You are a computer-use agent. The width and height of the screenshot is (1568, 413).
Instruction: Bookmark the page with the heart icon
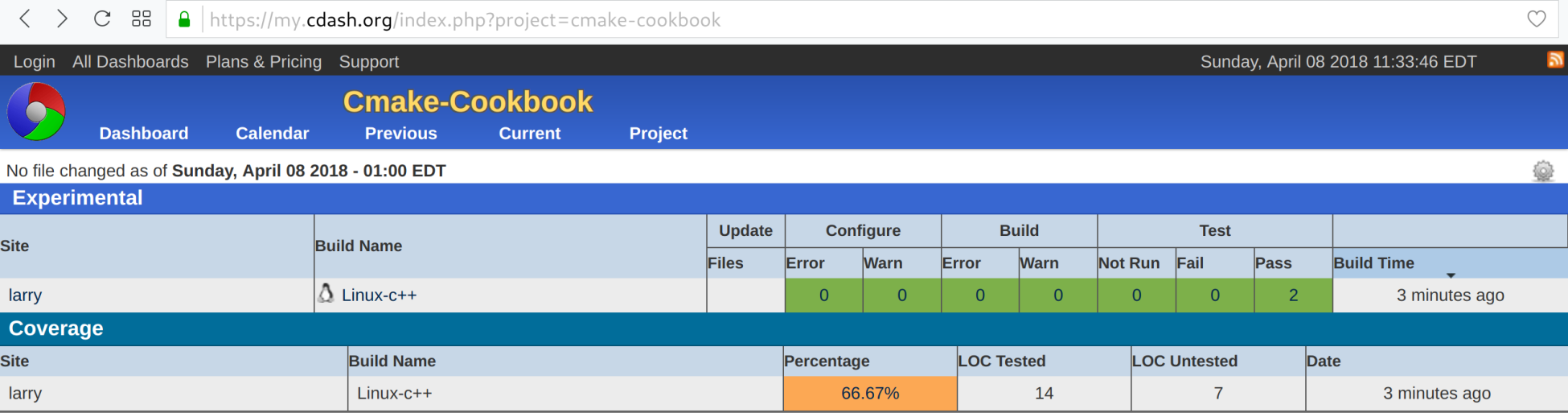click(1536, 19)
